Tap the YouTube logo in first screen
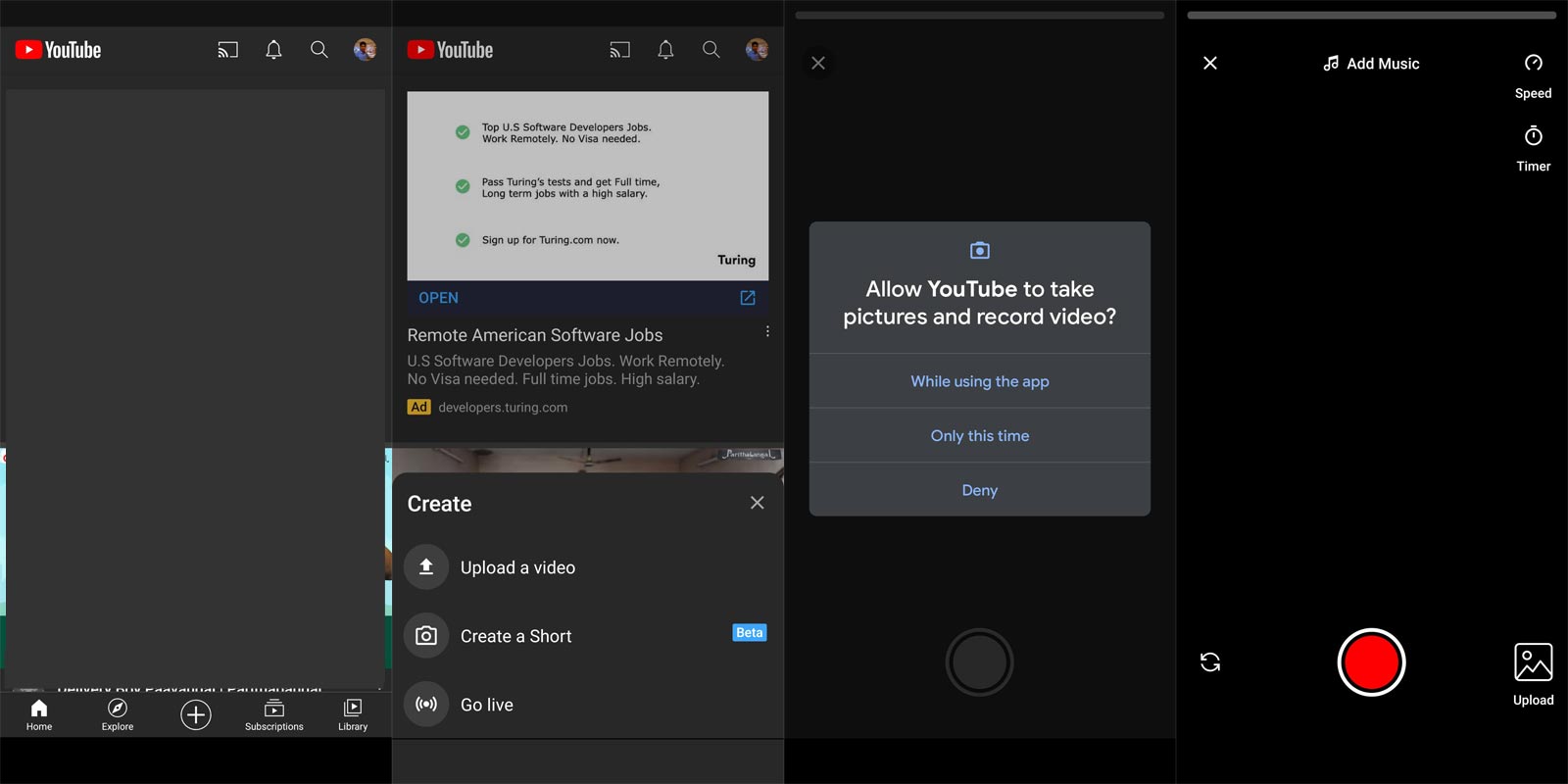 click(59, 50)
